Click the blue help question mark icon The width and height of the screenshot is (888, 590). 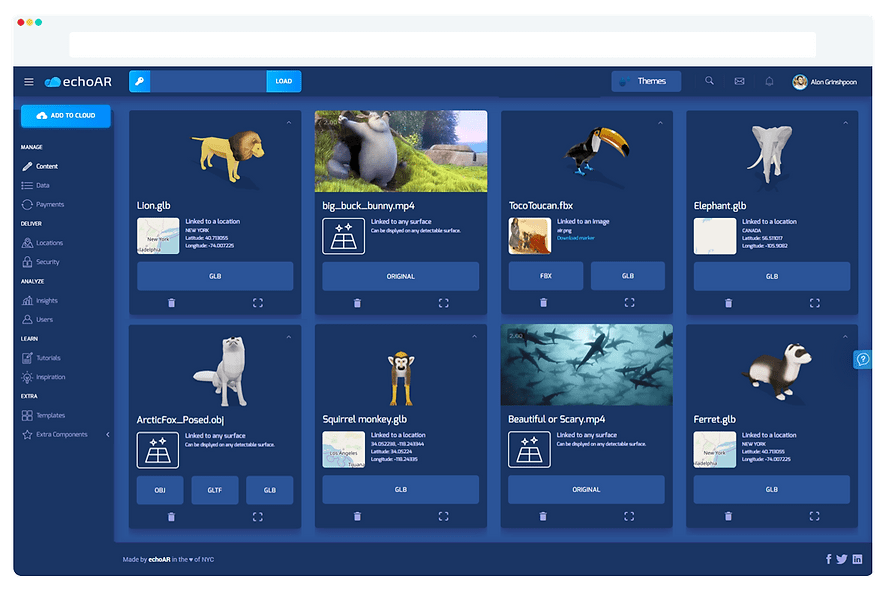click(862, 359)
